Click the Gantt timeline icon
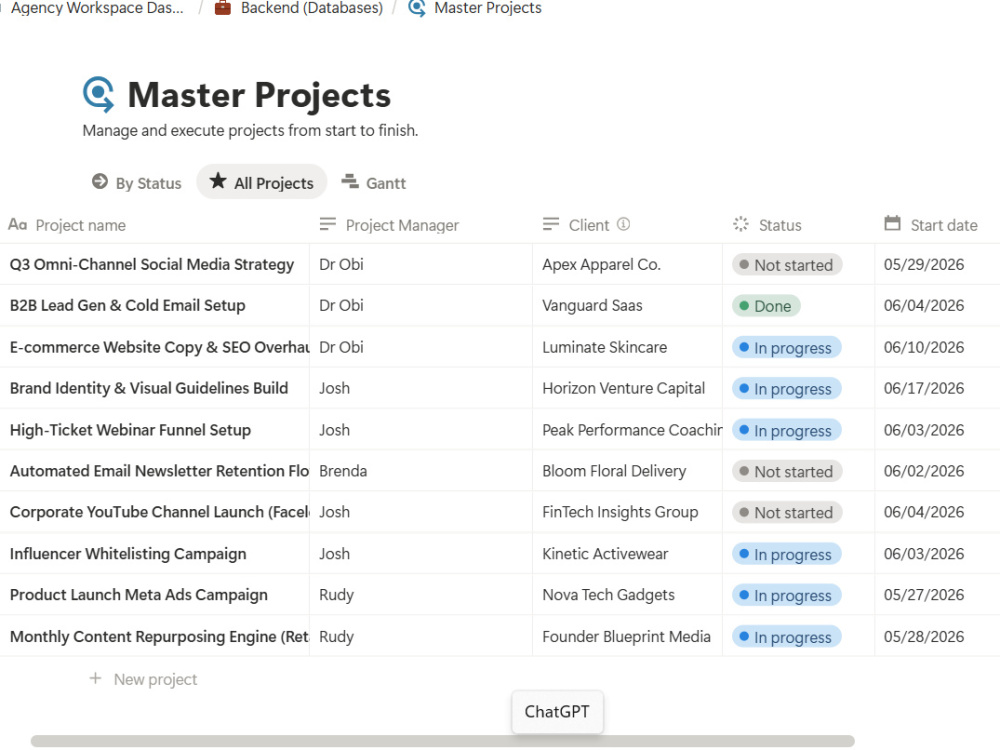The image size is (1000, 750). click(x=349, y=182)
